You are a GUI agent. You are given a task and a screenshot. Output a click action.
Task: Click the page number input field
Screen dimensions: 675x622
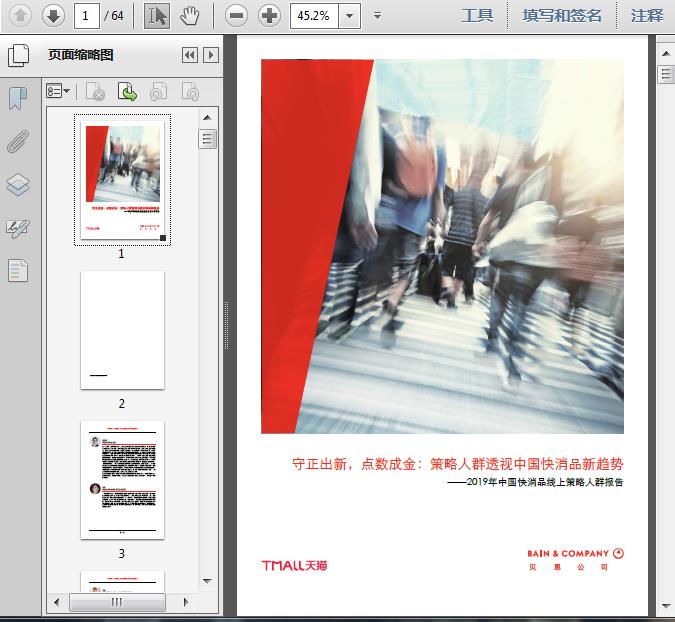87,16
